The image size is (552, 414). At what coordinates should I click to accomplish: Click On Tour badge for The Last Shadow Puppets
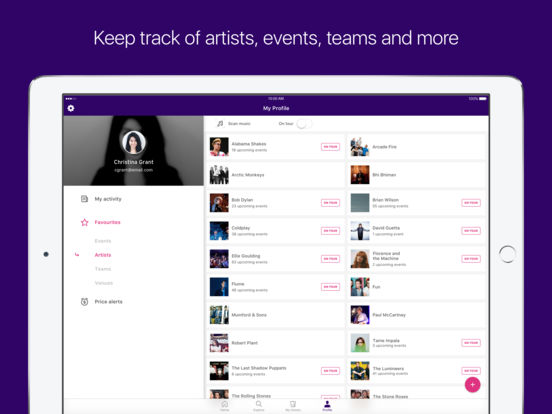click(x=330, y=371)
